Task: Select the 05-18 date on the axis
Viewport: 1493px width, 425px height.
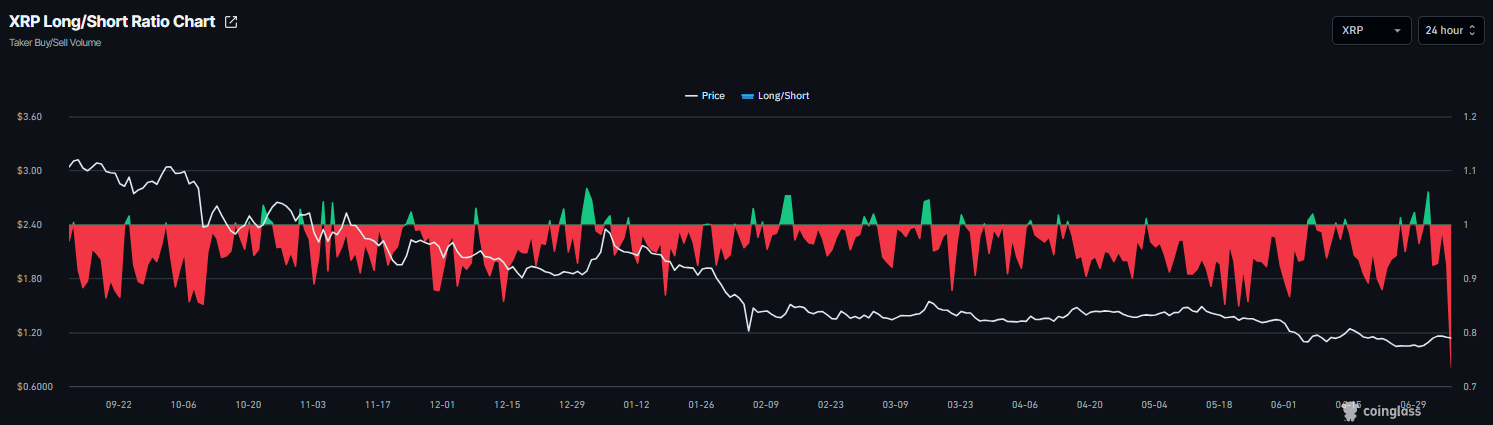Action: [1219, 405]
